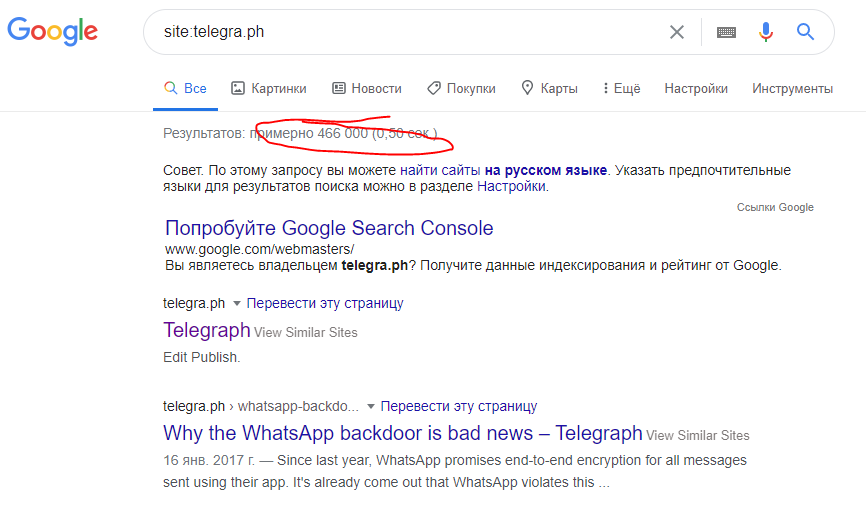Expand the Ещё menu

(x=622, y=88)
